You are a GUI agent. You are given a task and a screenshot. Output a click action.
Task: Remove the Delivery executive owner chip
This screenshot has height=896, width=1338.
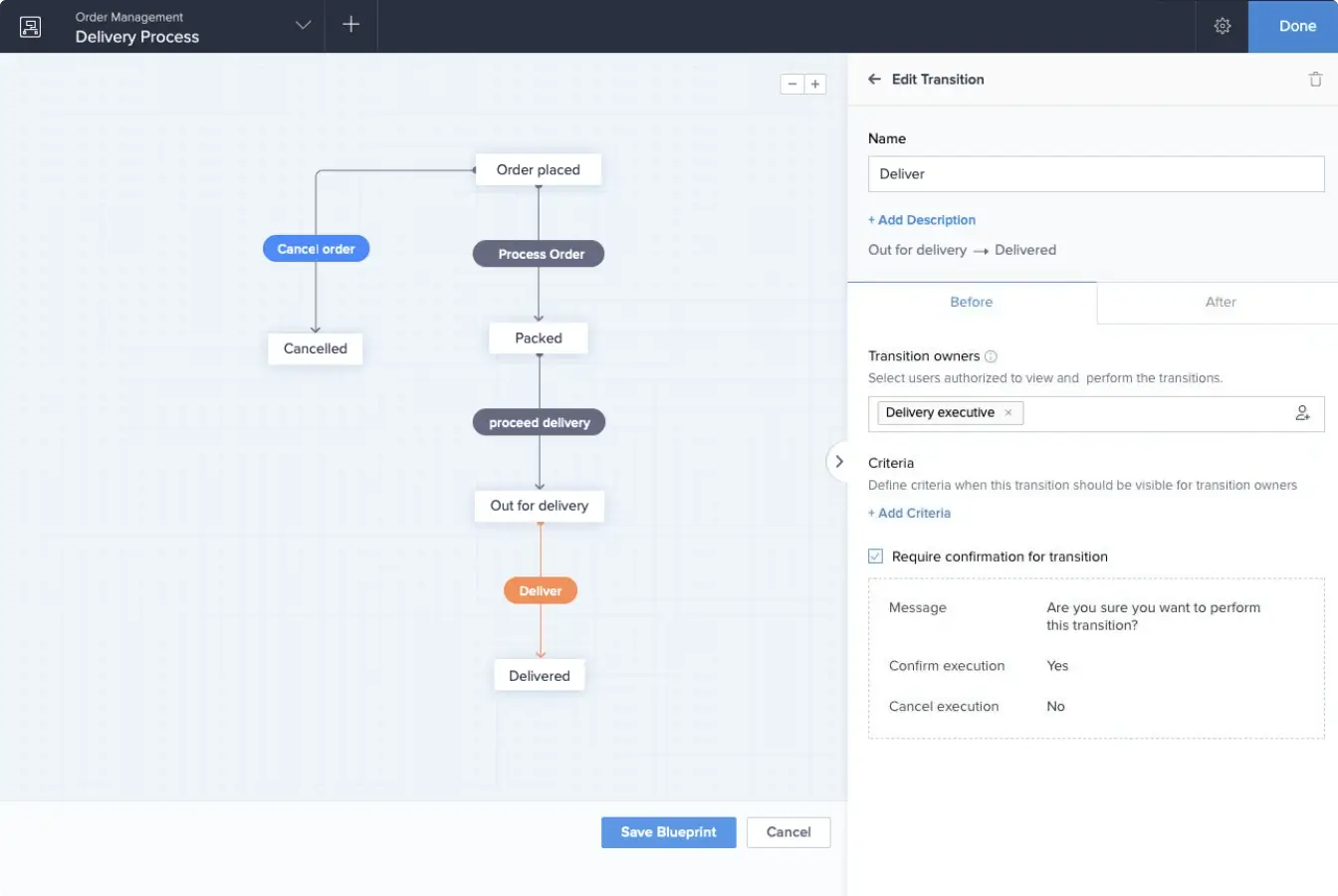click(1007, 412)
